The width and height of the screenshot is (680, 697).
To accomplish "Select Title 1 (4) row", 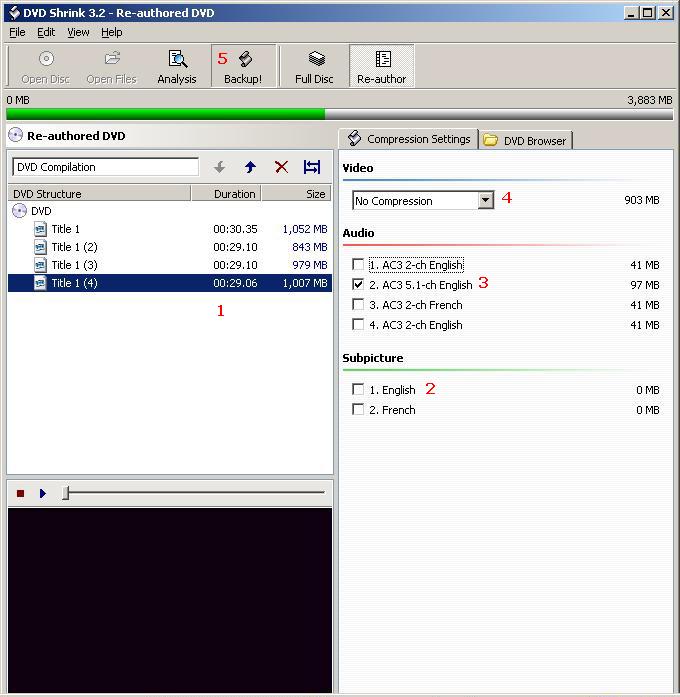I will pos(170,283).
